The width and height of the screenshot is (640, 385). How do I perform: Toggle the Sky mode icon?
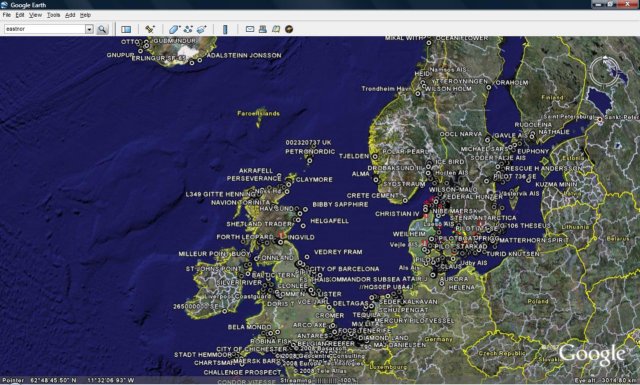tap(289, 29)
